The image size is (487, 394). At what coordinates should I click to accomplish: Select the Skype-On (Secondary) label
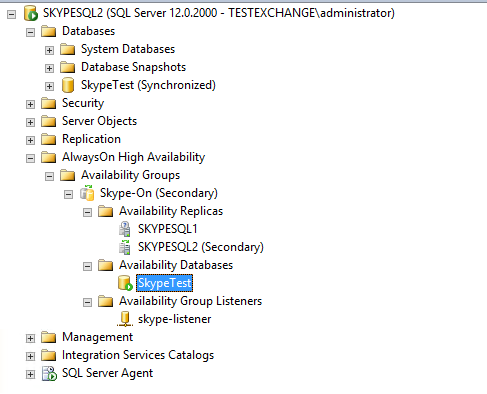pyautogui.click(x=159, y=193)
